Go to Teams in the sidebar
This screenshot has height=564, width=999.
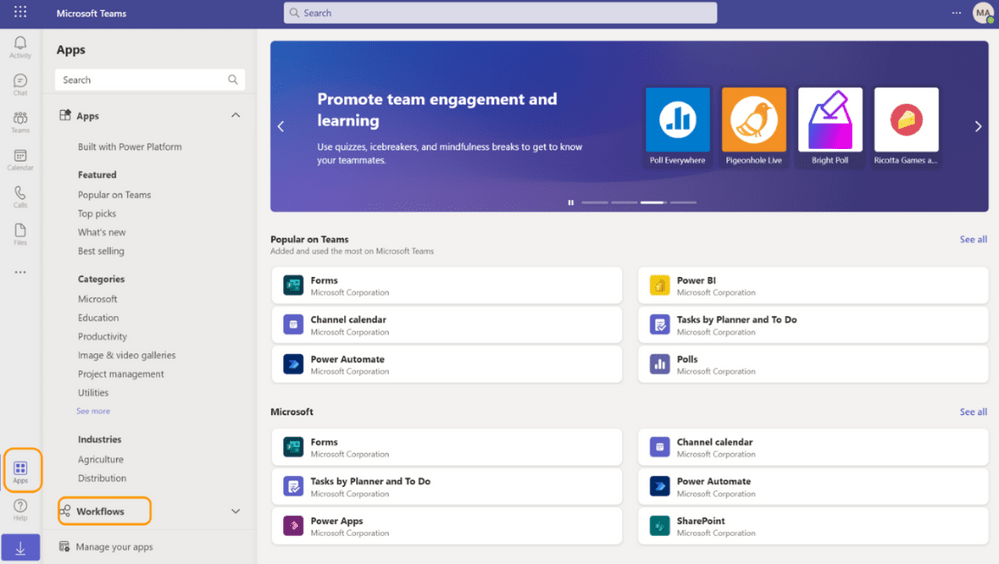(20, 122)
